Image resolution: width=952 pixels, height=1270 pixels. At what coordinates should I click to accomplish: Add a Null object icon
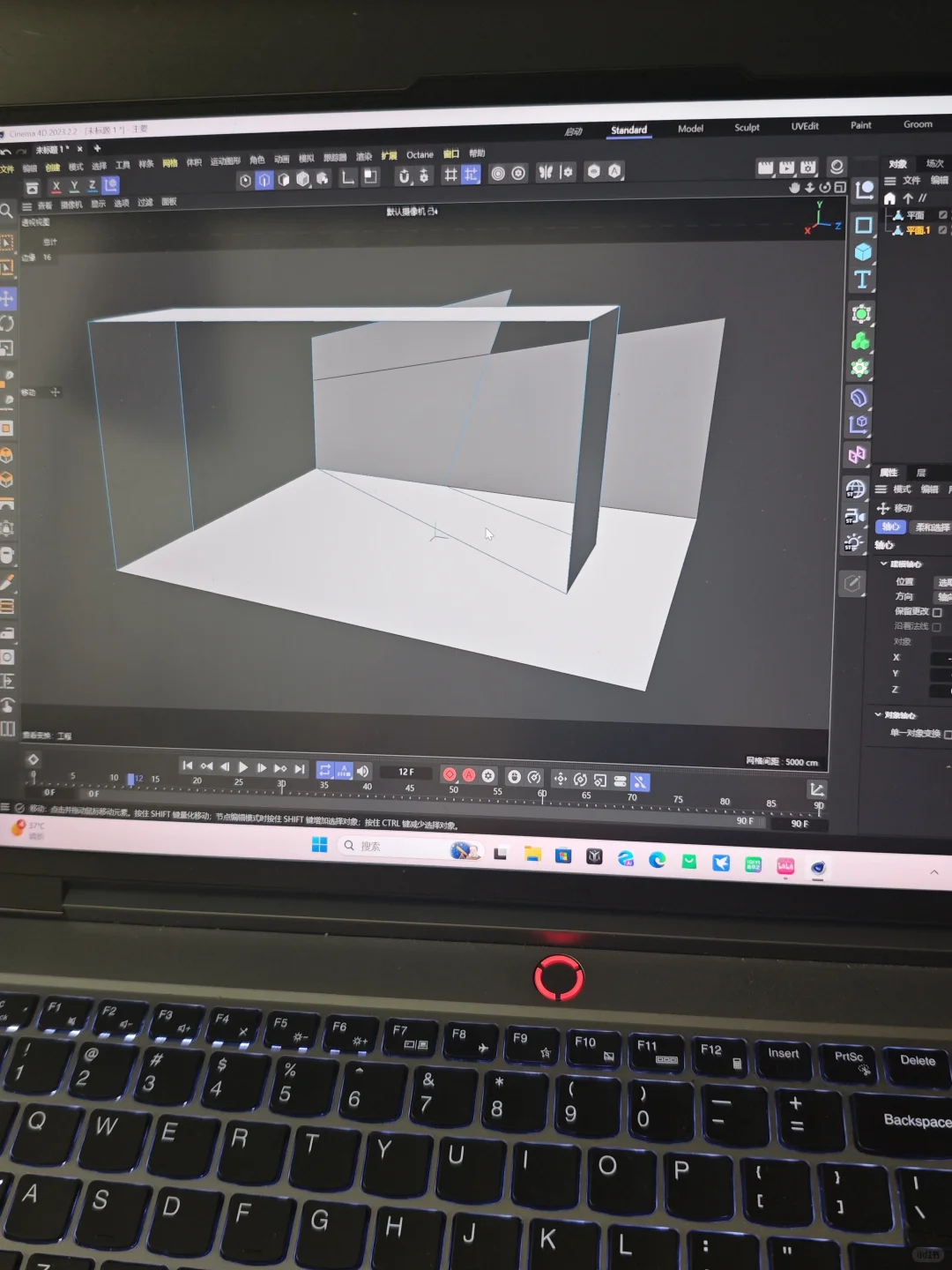(864, 190)
